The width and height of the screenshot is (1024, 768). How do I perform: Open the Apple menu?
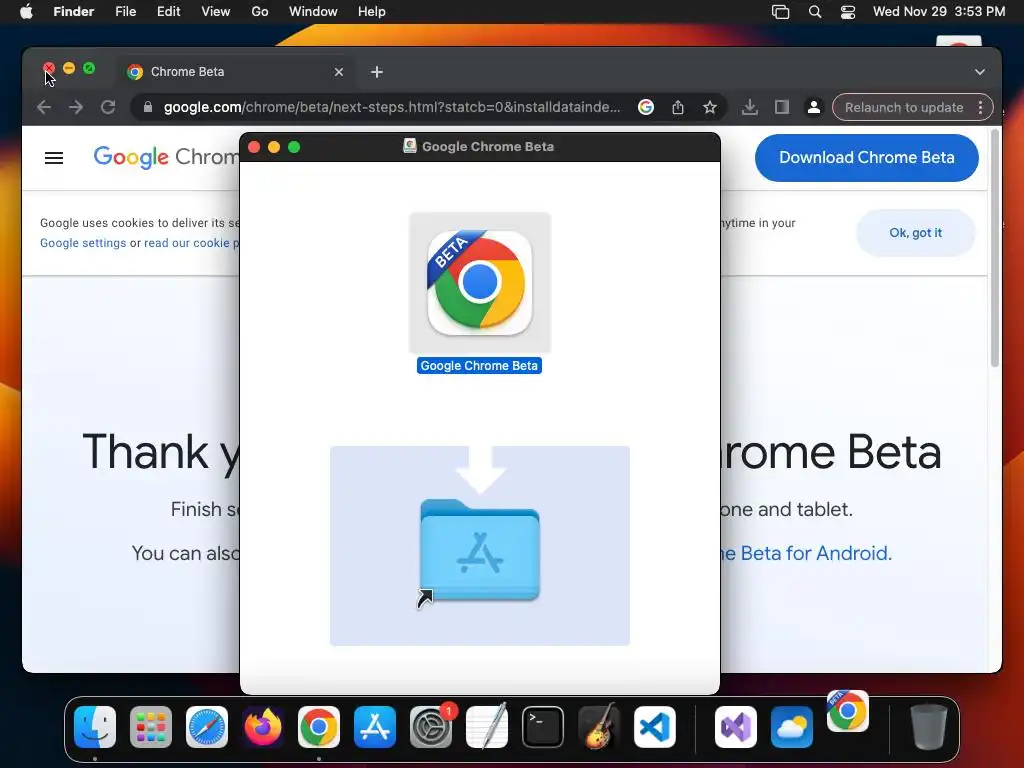26,12
